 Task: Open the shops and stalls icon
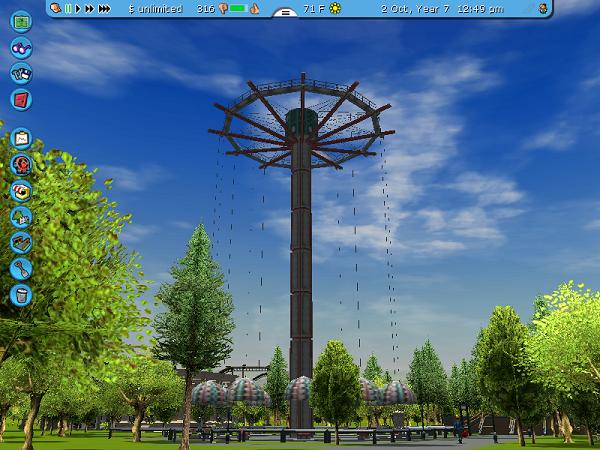(x=21, y=190)
